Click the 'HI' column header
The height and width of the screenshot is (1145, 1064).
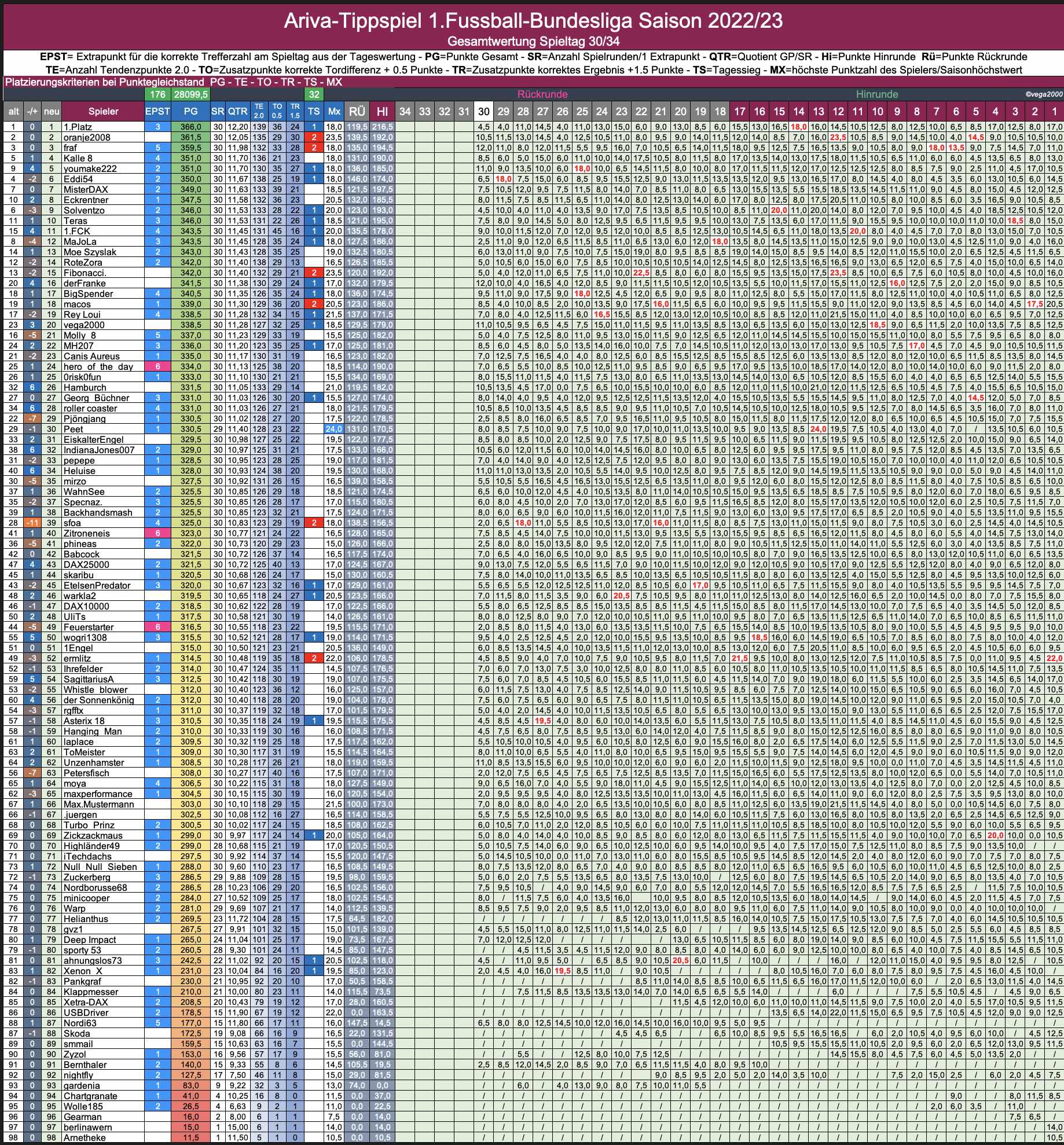tap(382, 111)
